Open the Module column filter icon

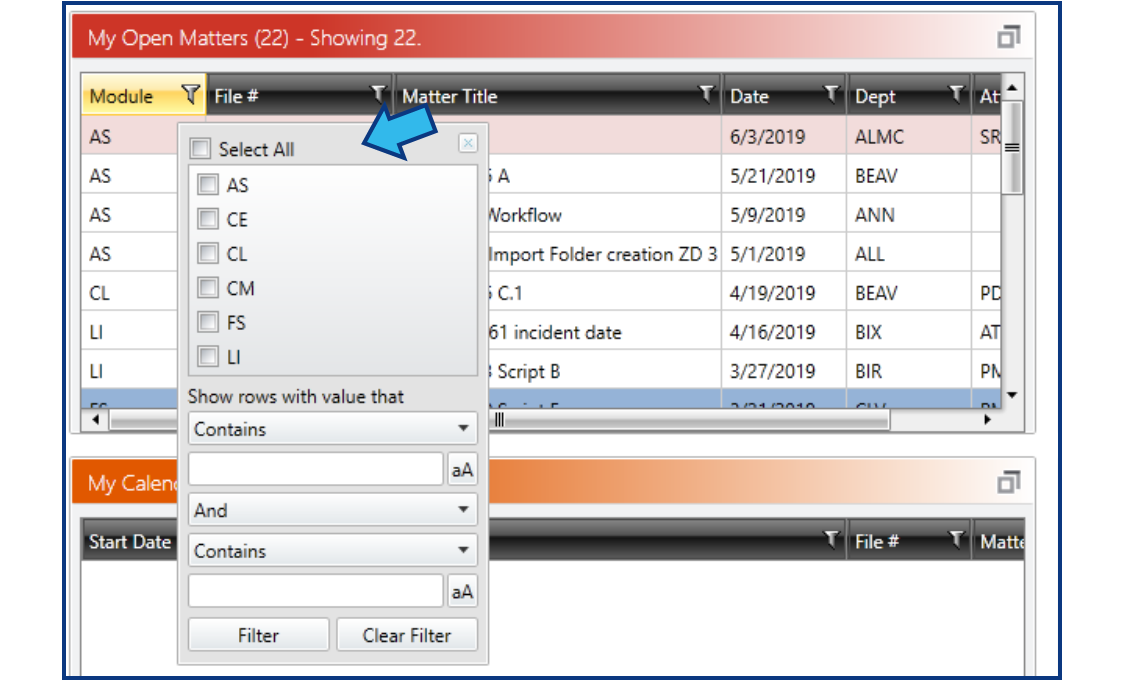pyautogui.click(x=191, y=95)
